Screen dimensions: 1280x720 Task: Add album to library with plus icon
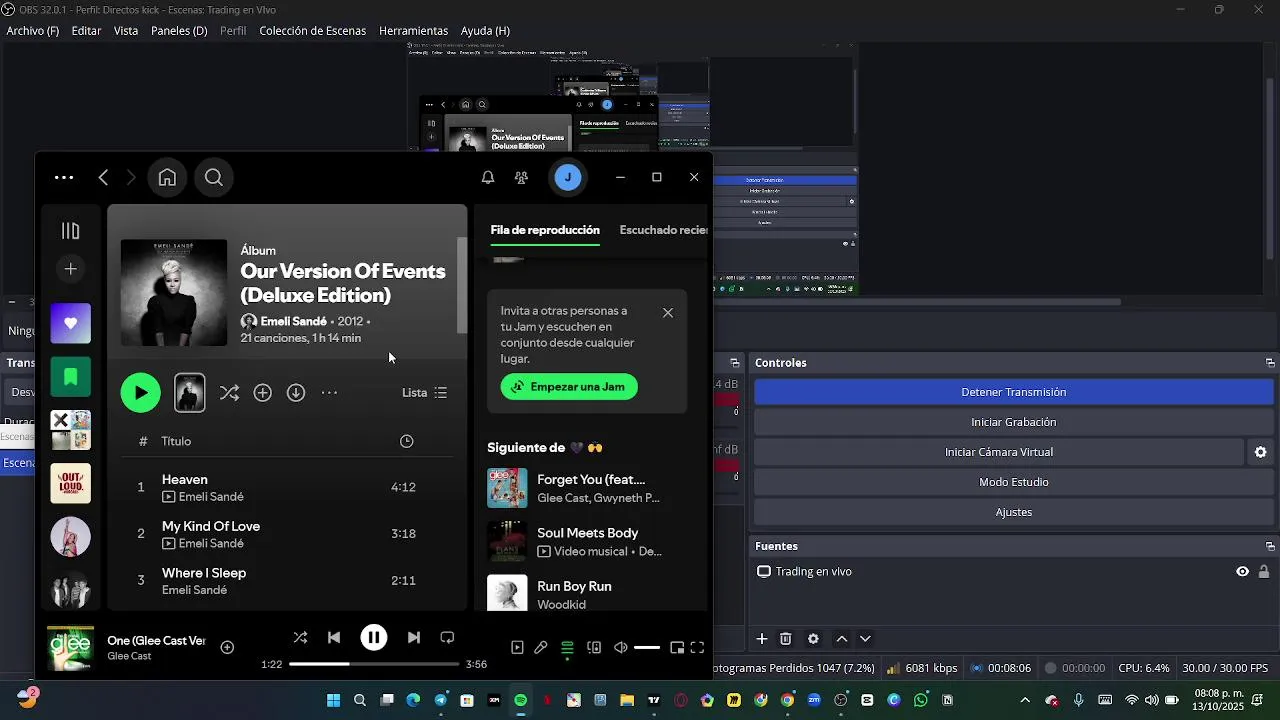click(262, 393)
